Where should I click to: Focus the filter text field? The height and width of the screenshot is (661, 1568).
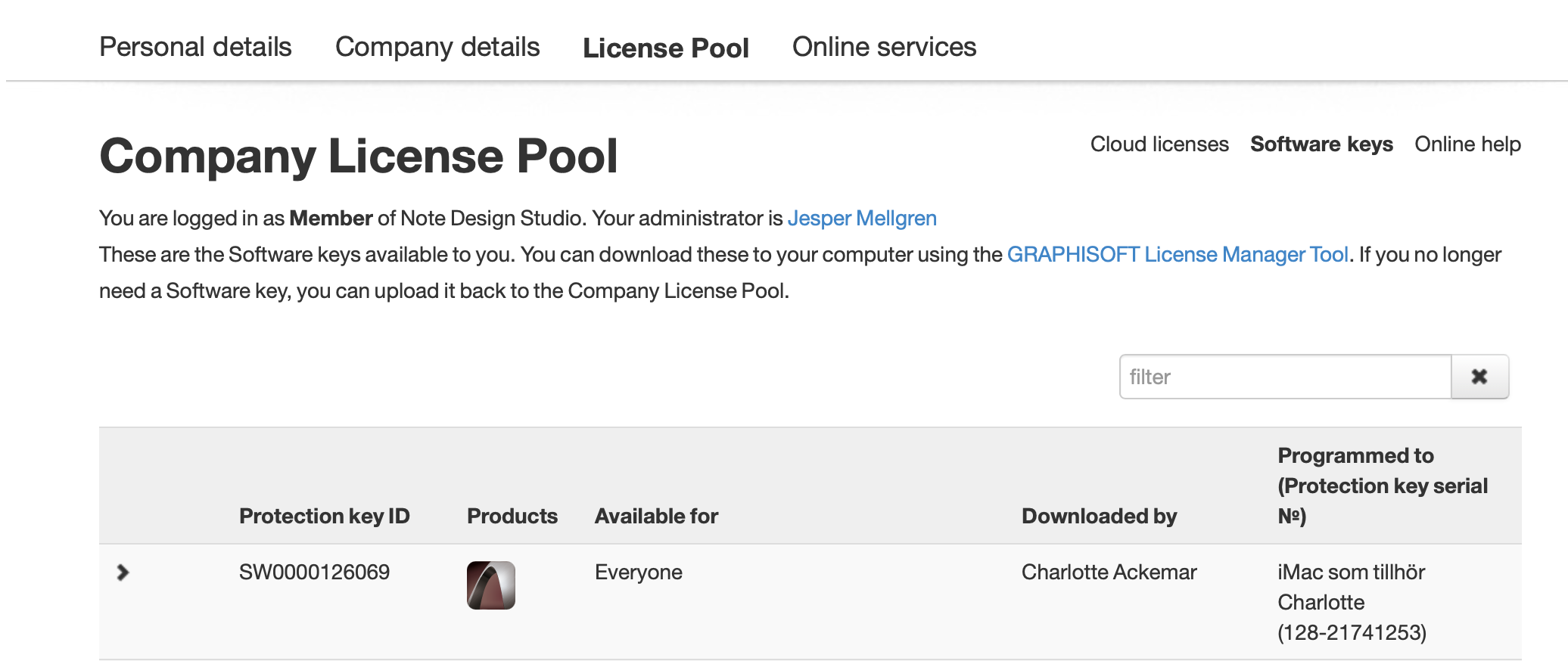1285,377
